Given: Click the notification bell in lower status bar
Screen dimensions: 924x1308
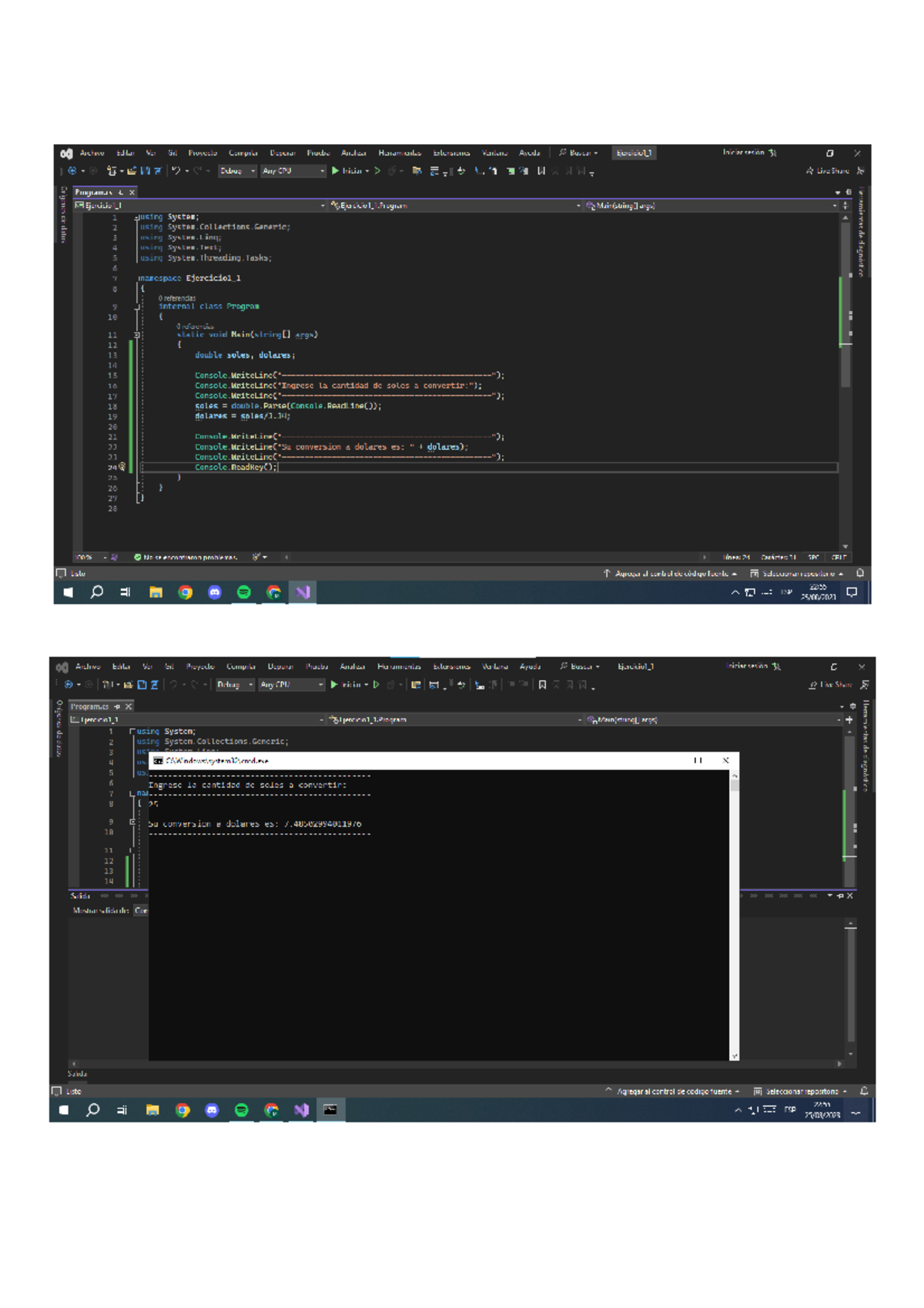Looking at the screenshot, I should pyautogui.click(x=864, y=1091).
